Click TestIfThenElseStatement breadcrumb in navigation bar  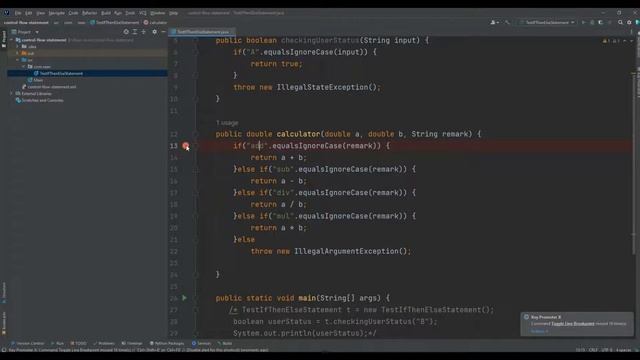(x=114, y=22)
